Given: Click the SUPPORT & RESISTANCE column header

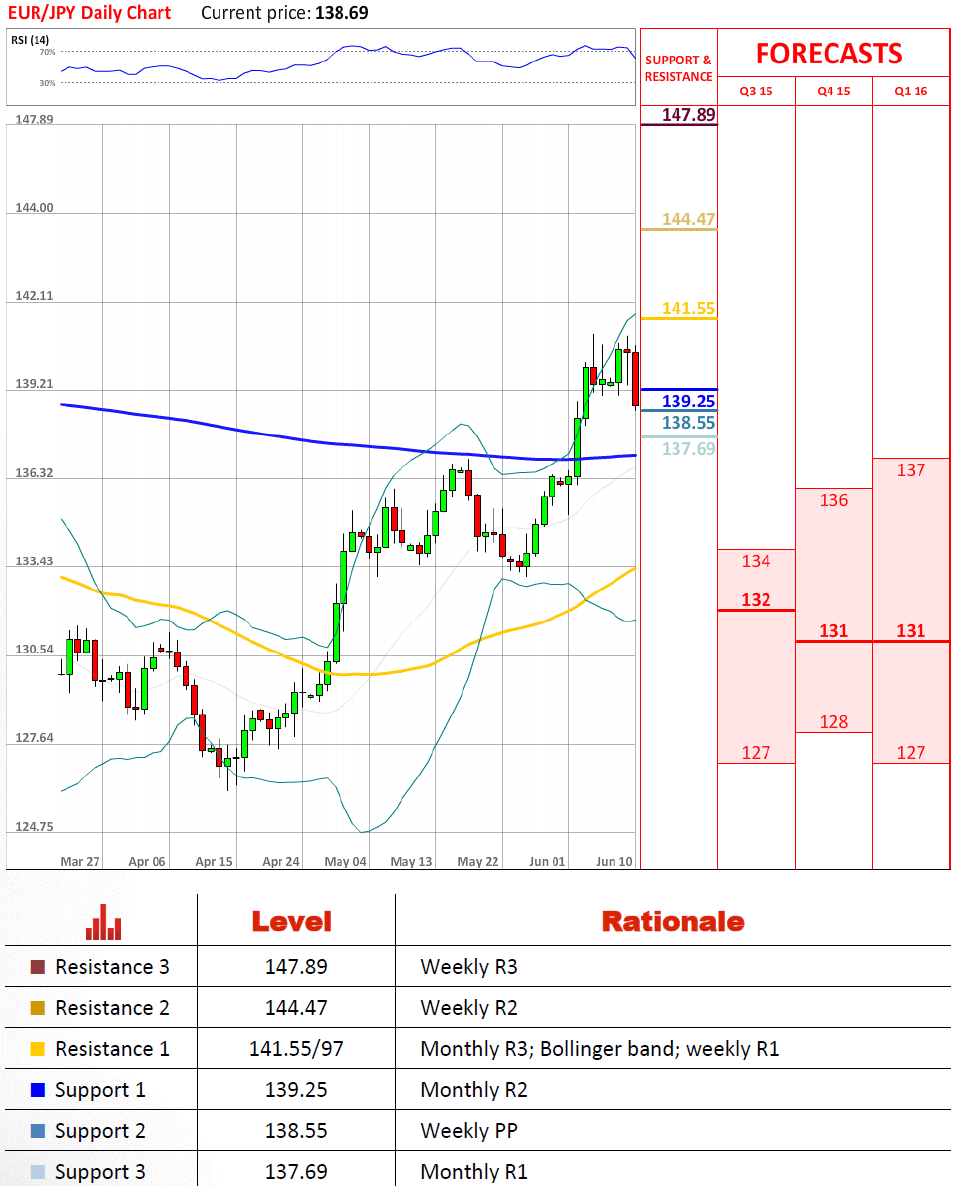Looking at the screenshot, I should pyautogui.click(x=679, y=68).
